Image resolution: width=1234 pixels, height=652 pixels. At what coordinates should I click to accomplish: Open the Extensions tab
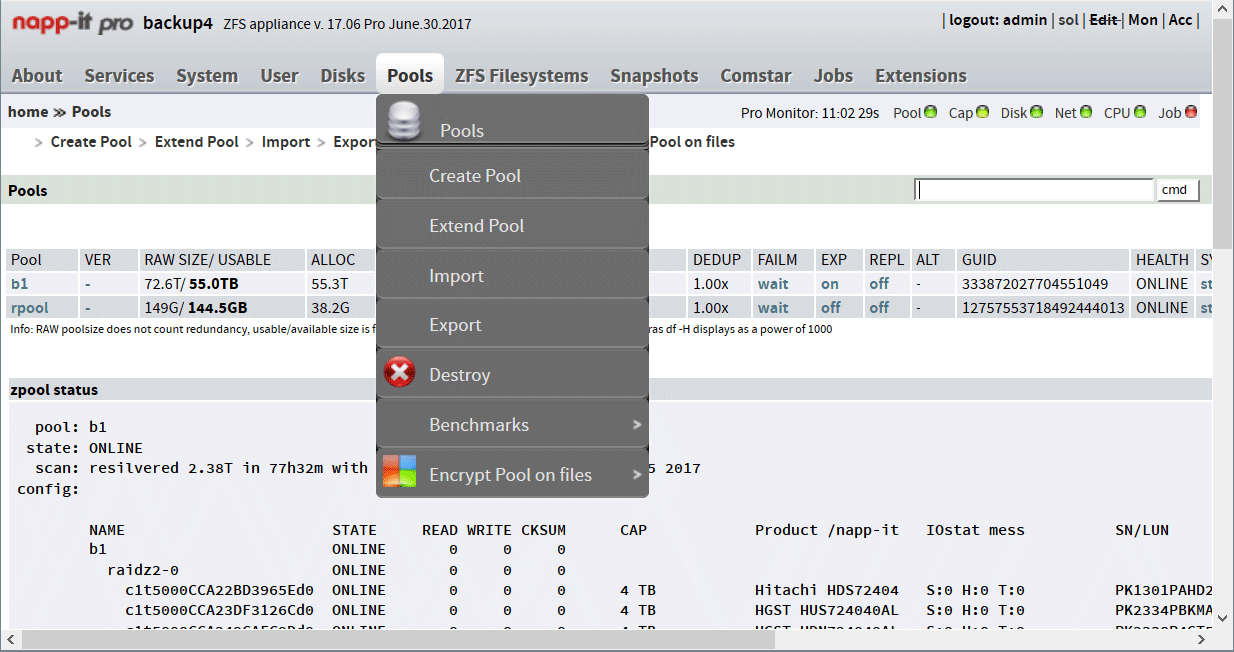(x=921, y=76)
